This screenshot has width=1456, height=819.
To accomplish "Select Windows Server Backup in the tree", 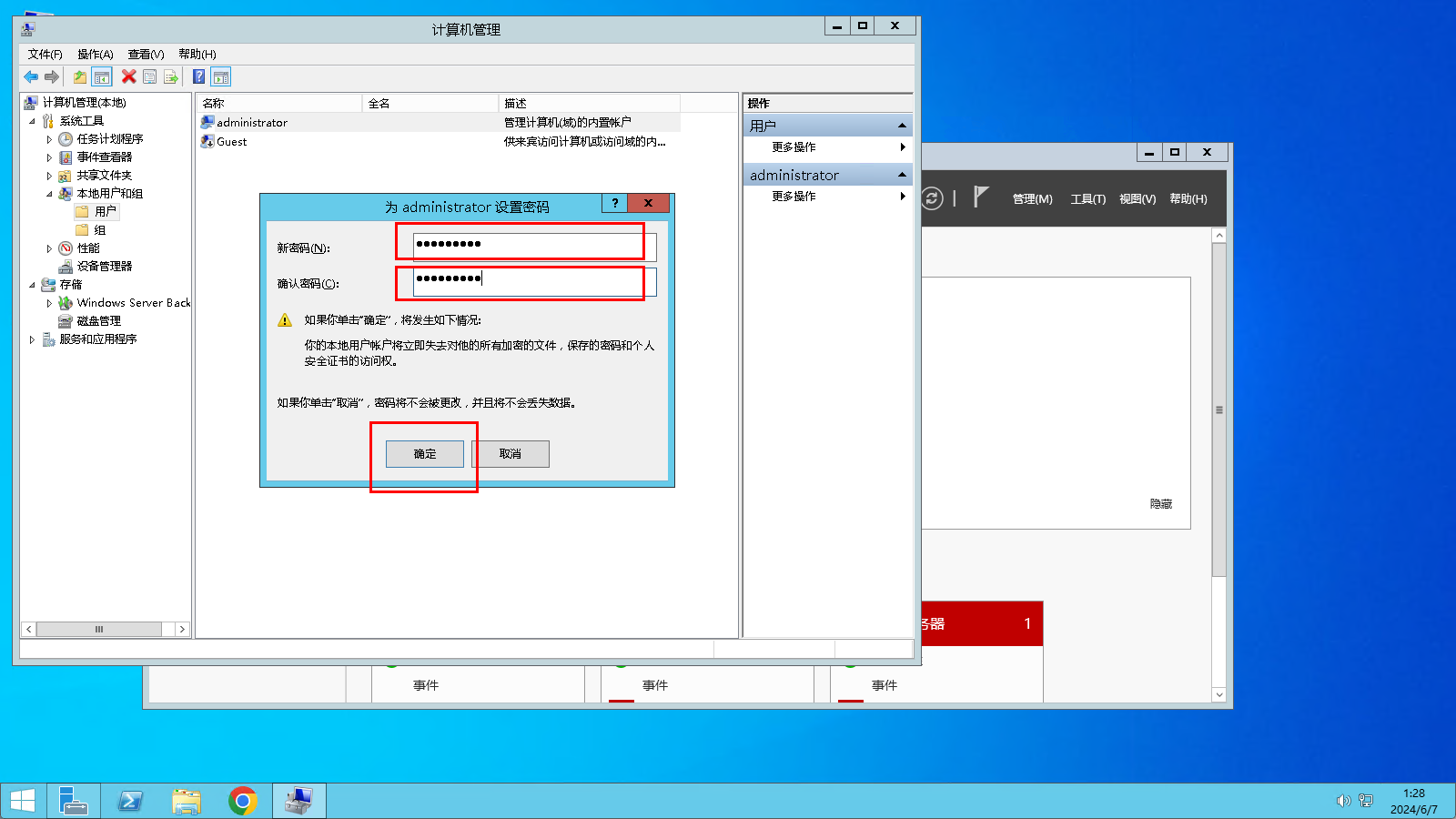I will [x=134, y=303].
